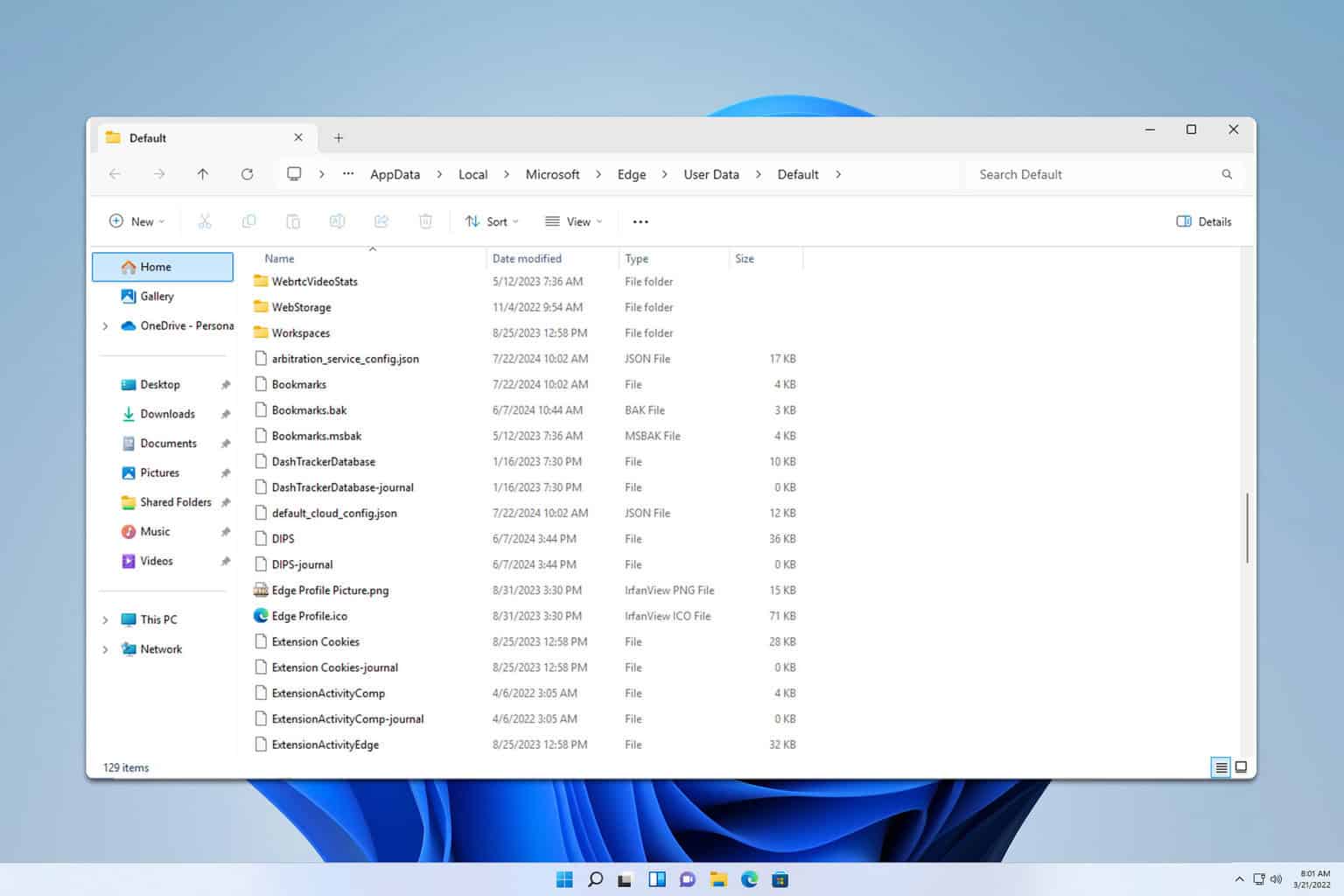
Task: Click the Share icon in the toolbar
Action: tap(381, 220)
